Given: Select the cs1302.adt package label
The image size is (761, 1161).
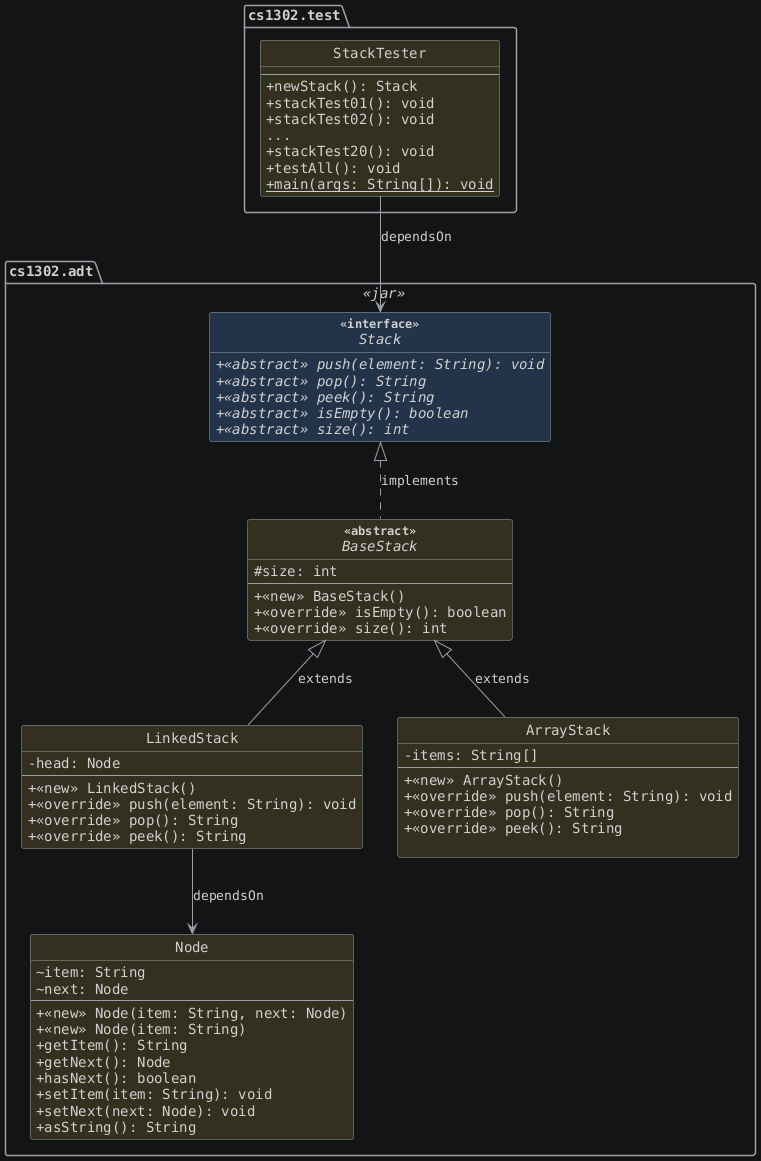Looking at the screenshot, I should click(51, 271).
